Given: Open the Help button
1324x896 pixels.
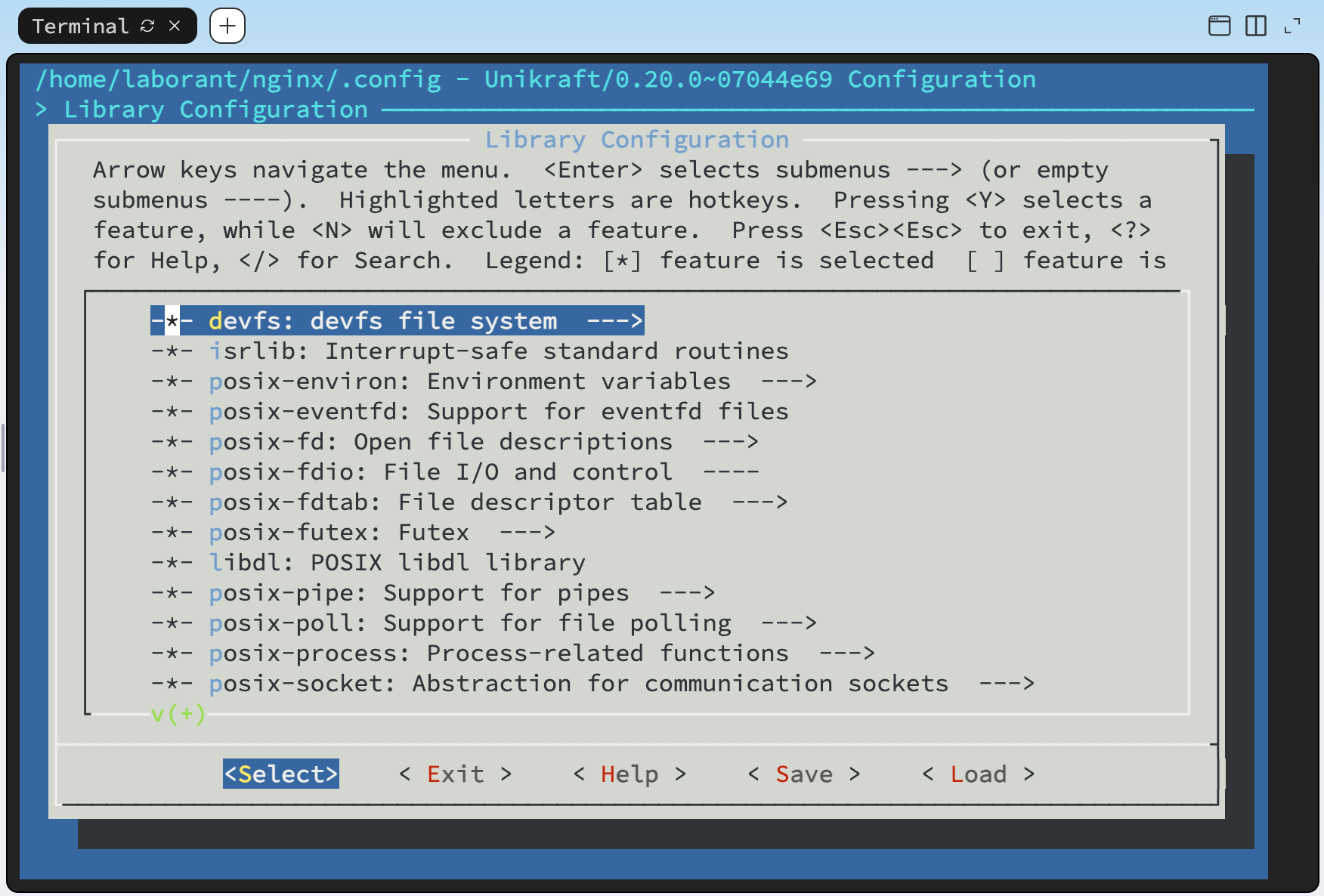Looking at the screenshot, I should click(x=630, y=774).
